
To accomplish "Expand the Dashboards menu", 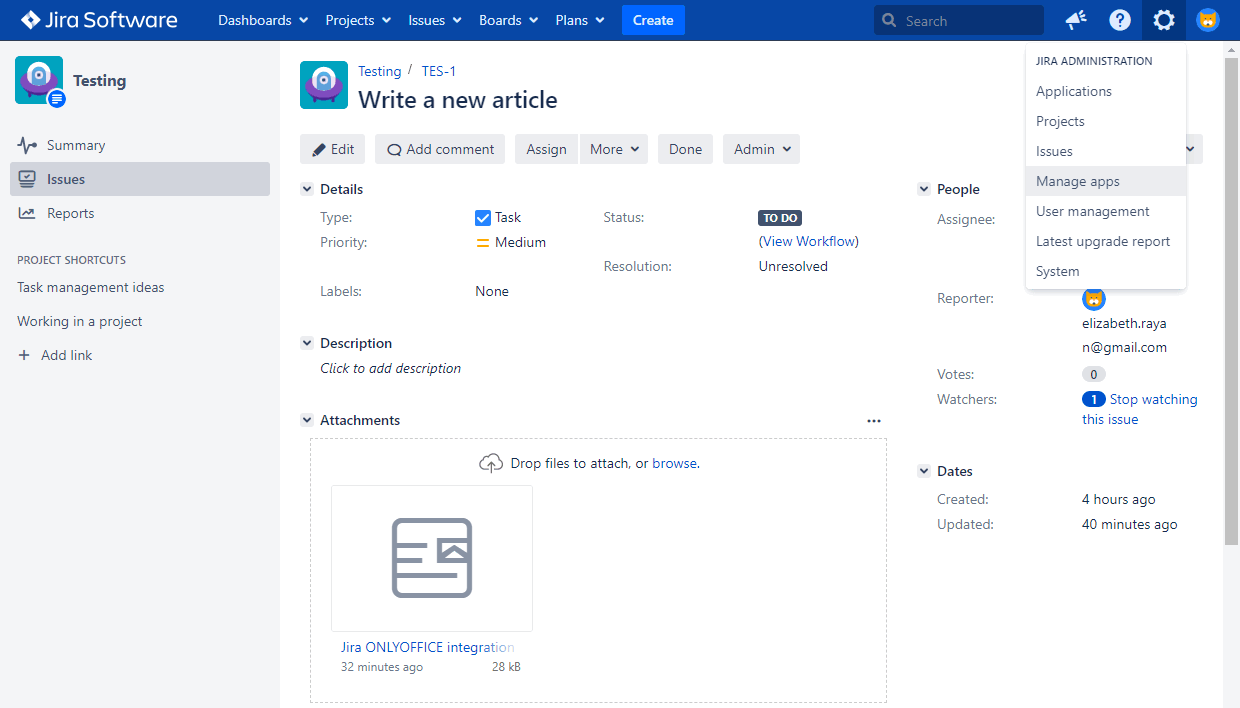I will tap(263, 20).
